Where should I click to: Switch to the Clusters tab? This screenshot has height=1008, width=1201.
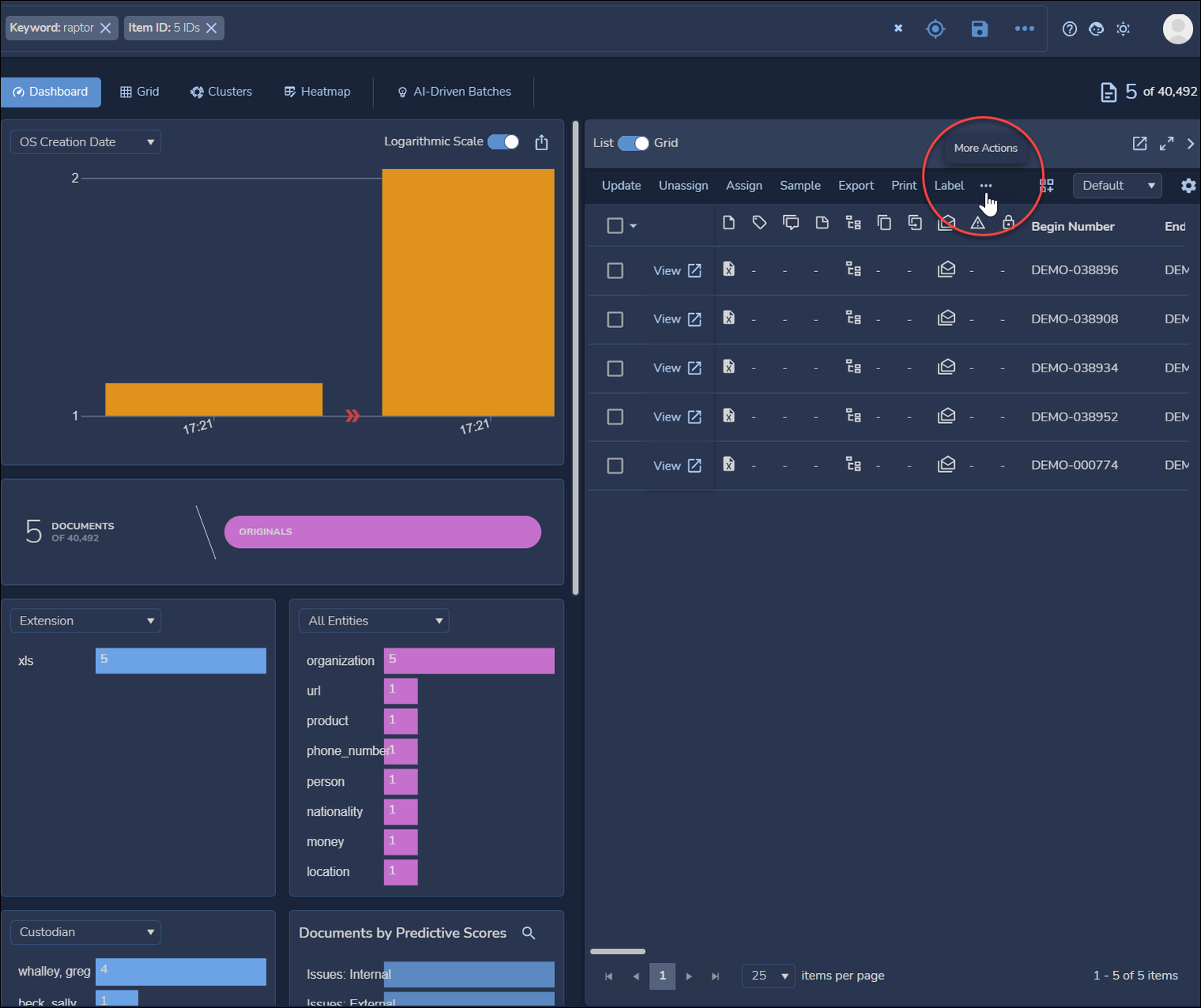point(221,92)
